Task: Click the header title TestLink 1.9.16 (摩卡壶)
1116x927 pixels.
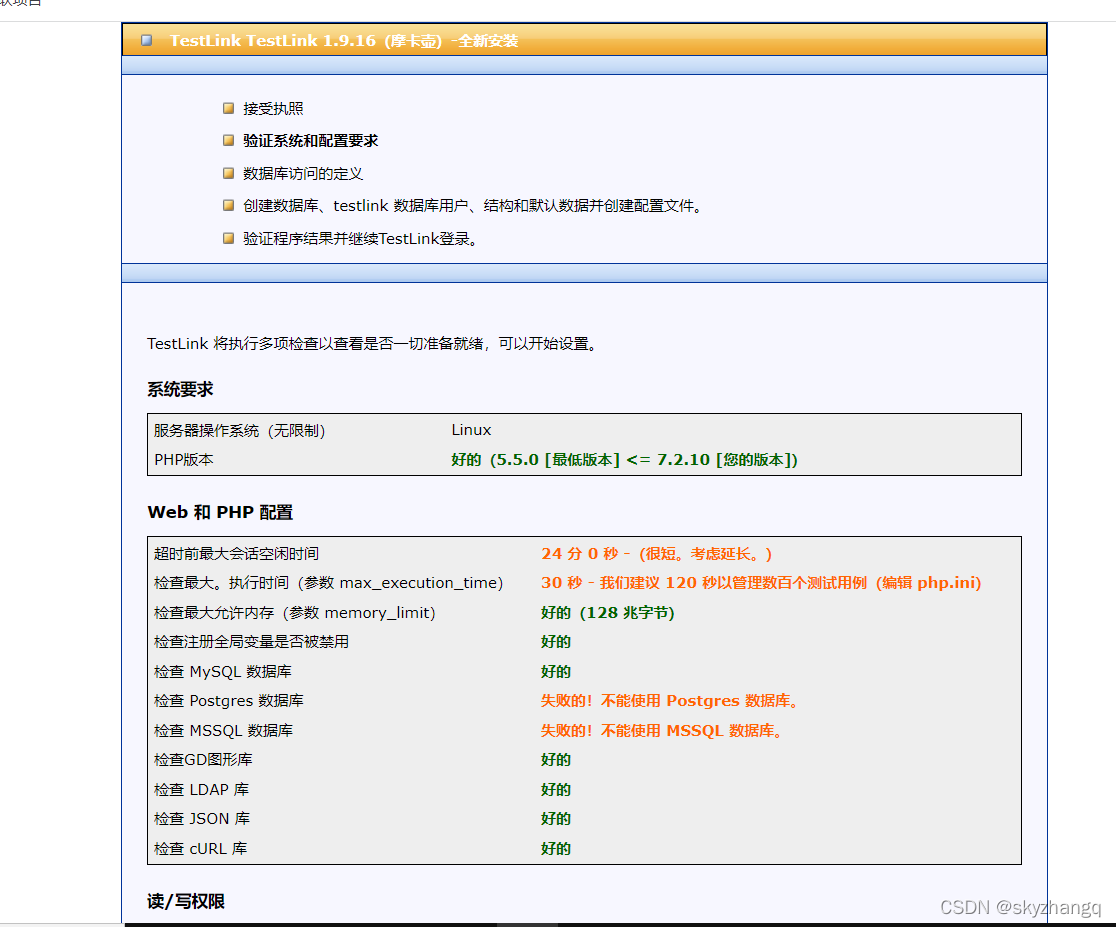Action: click(x=344, y=41)
